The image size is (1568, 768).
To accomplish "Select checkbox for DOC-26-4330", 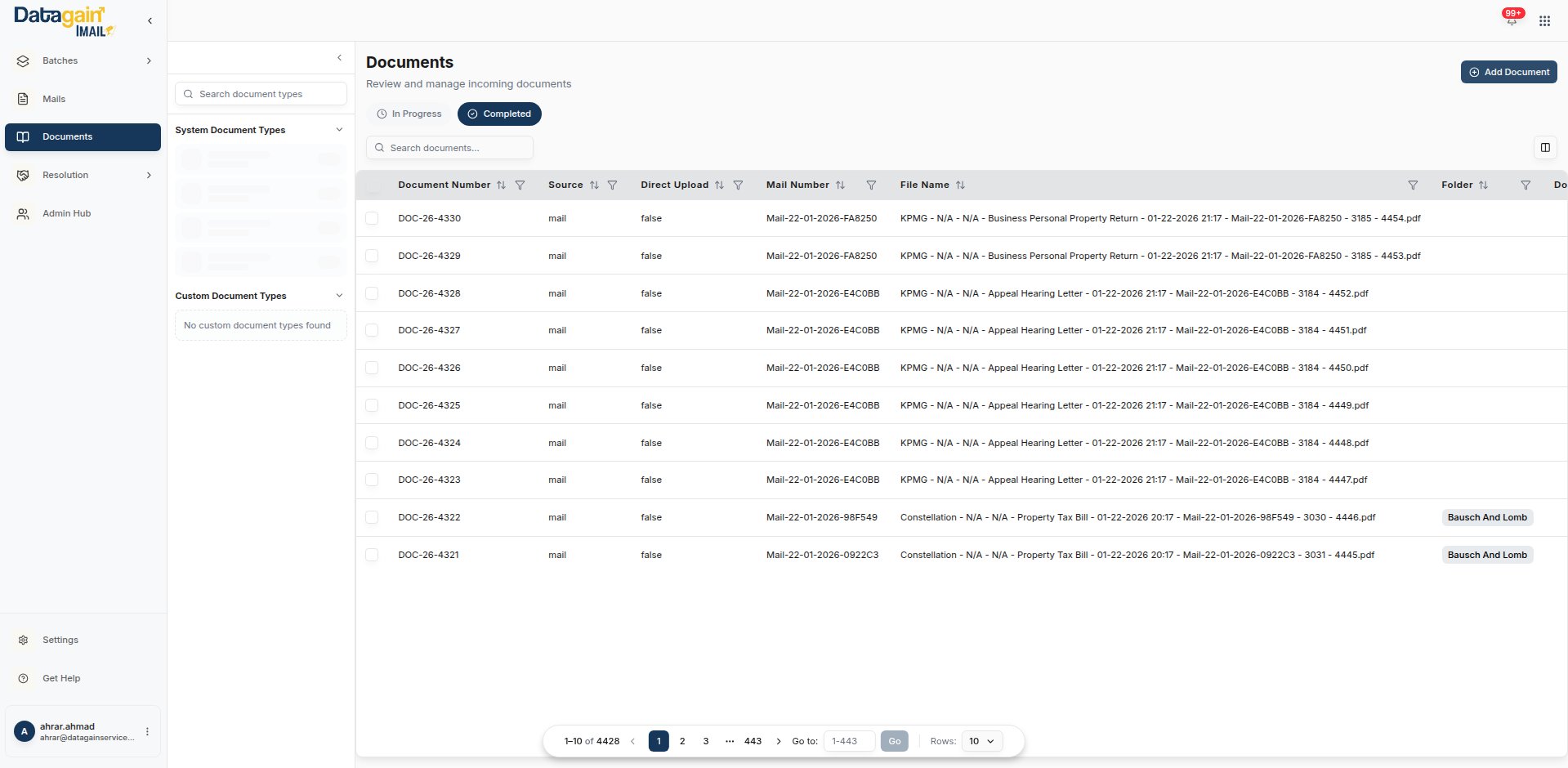I will (x=372, y=218).
